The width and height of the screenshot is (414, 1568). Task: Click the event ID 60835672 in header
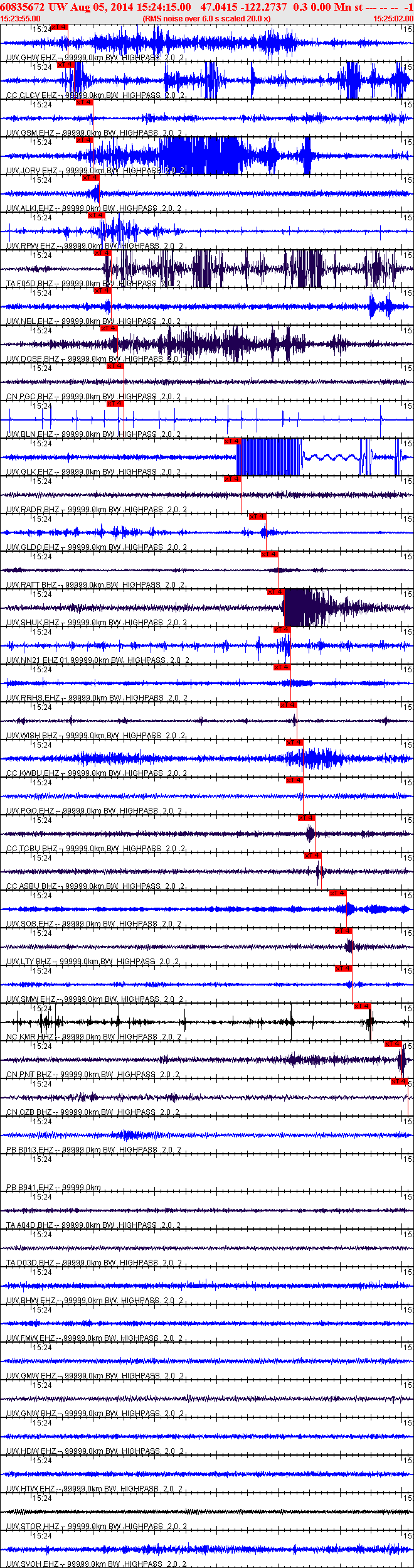[x=21, y=7]
